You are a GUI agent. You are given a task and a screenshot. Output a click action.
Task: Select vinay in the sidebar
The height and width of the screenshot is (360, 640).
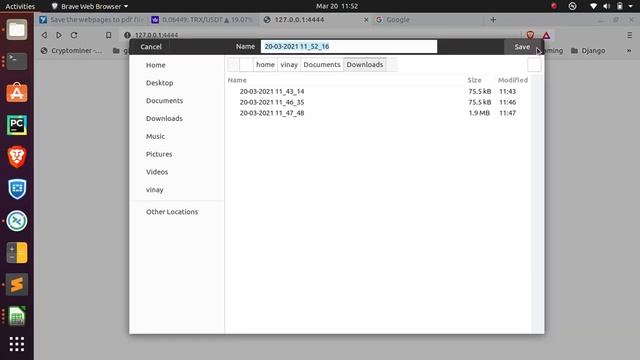tap(155, 190)
